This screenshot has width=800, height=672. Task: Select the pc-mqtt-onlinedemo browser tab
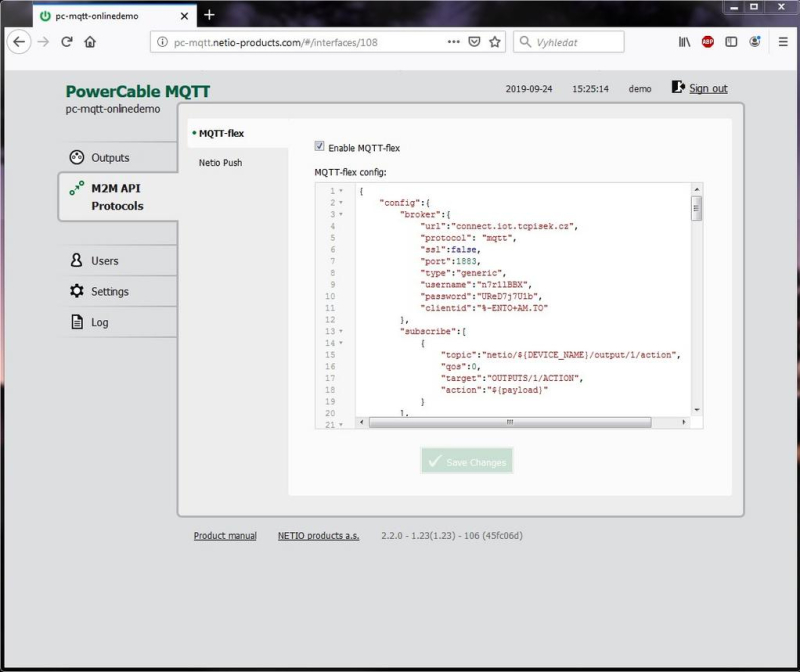pyautogui.click(x=113, y=16)
